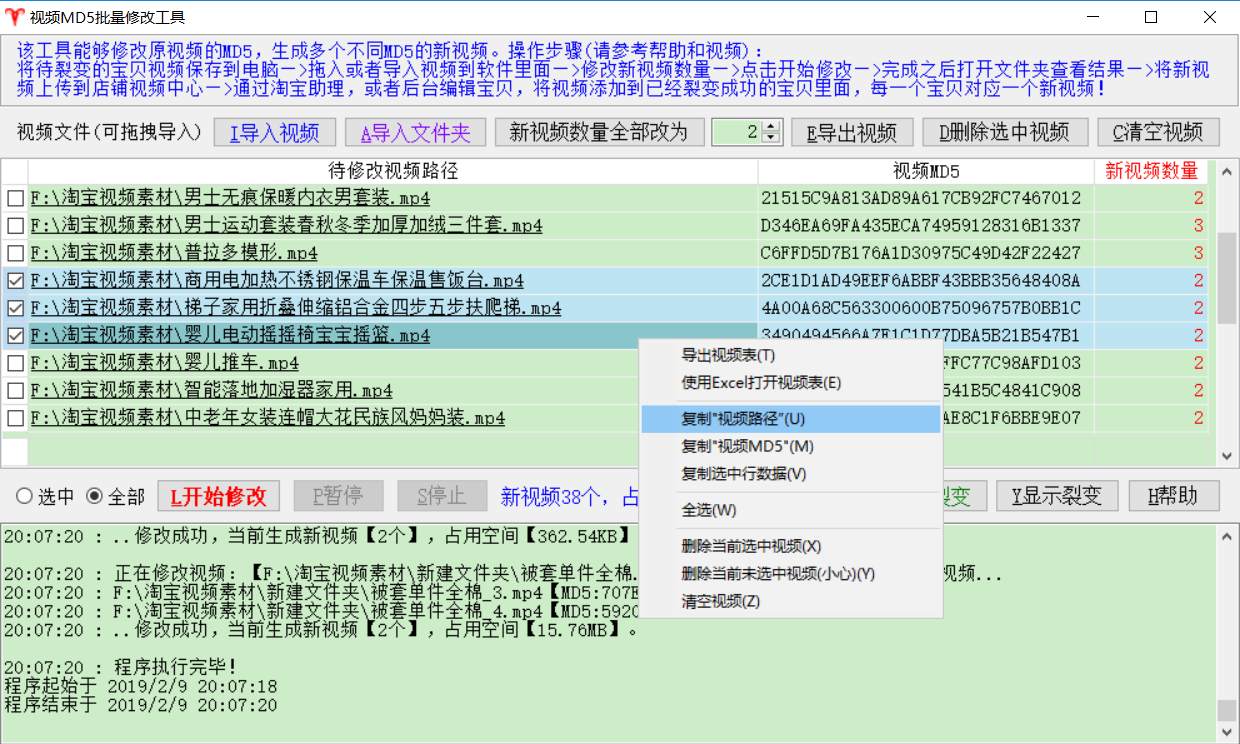Screen dimensions: 1240x744
Task: Decrease new video count with spinner down arrow
Action: [770, 138]
